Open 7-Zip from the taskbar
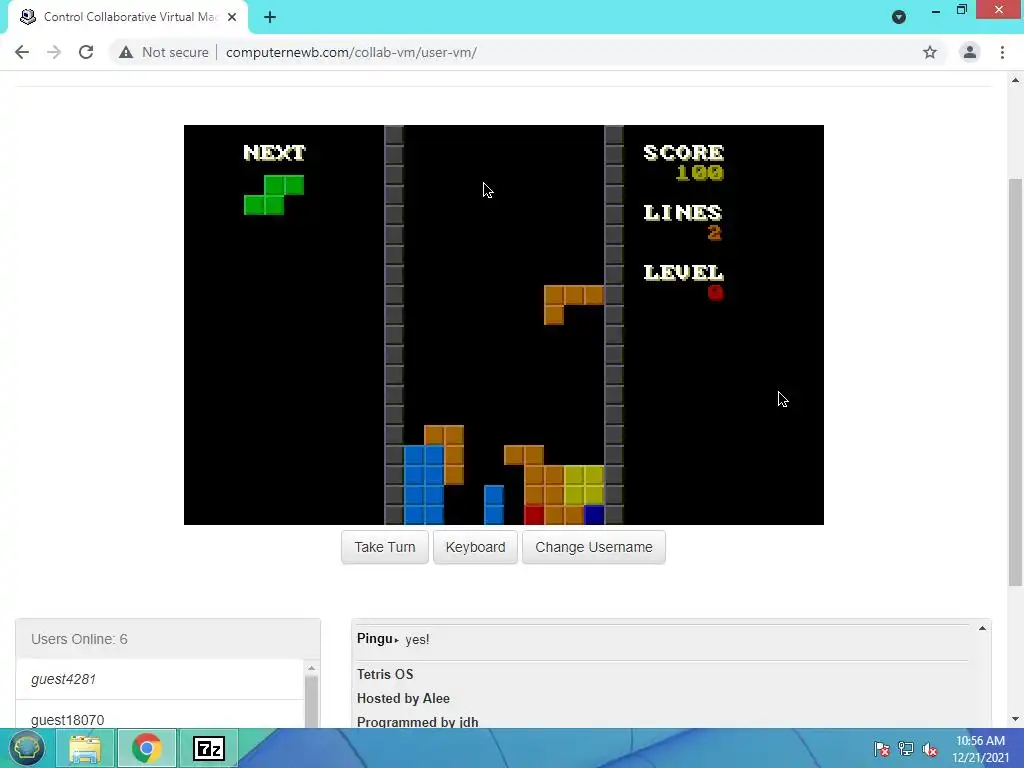Viewport: 1024px width, 768px height. click(209, 748)
